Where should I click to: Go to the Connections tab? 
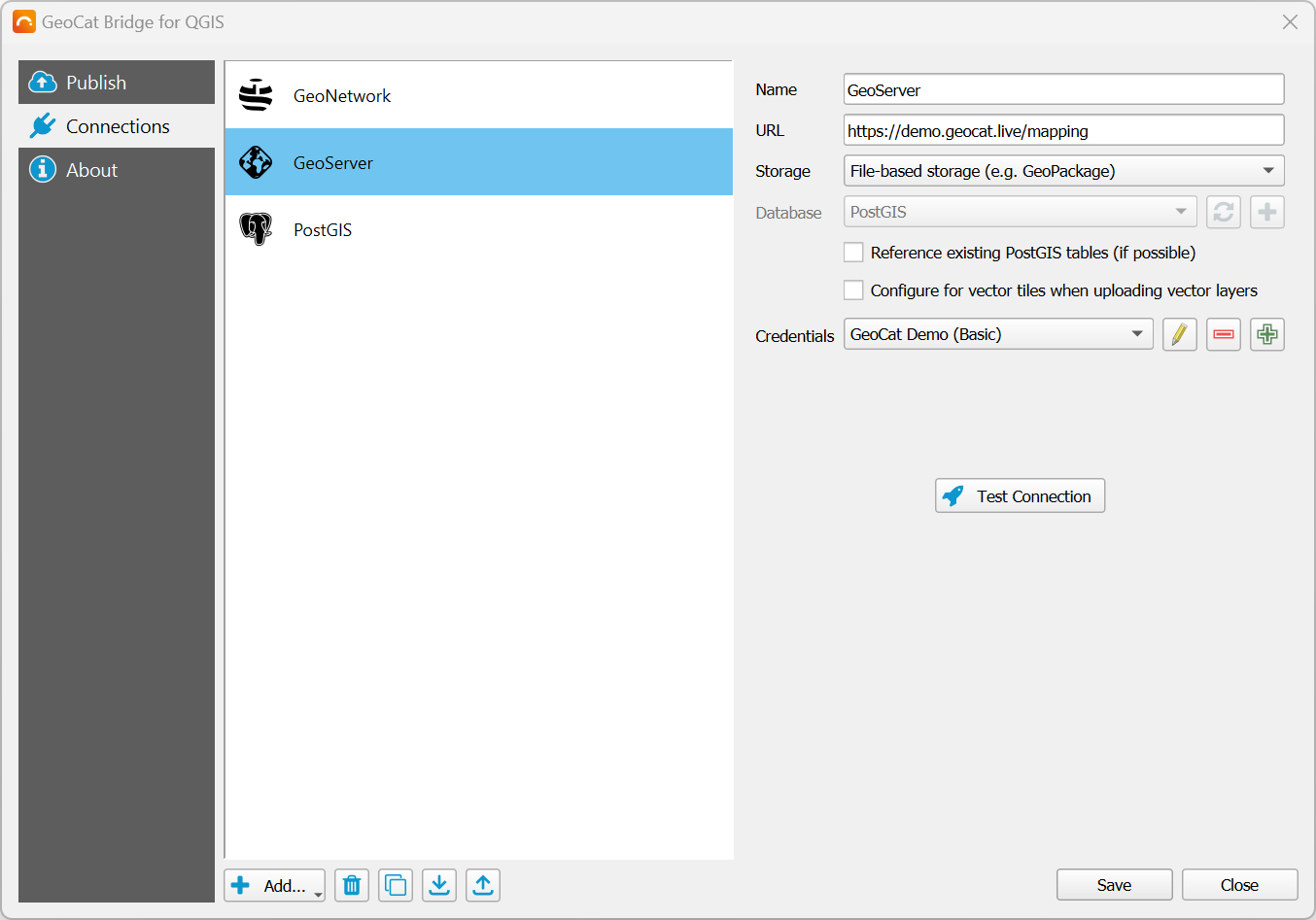pyautogui.click(x=117, y=126)
